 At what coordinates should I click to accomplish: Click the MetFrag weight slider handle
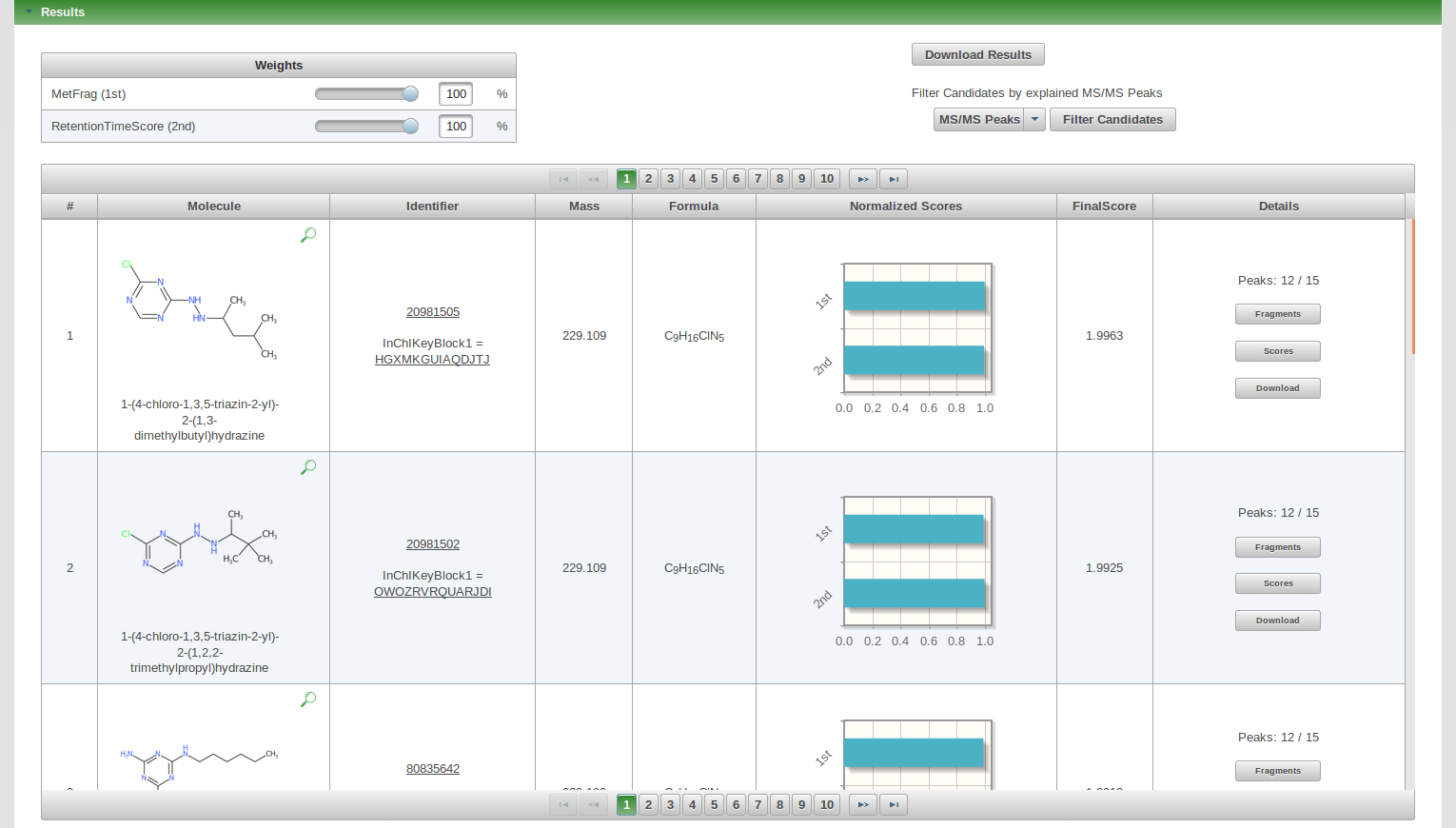410,93
